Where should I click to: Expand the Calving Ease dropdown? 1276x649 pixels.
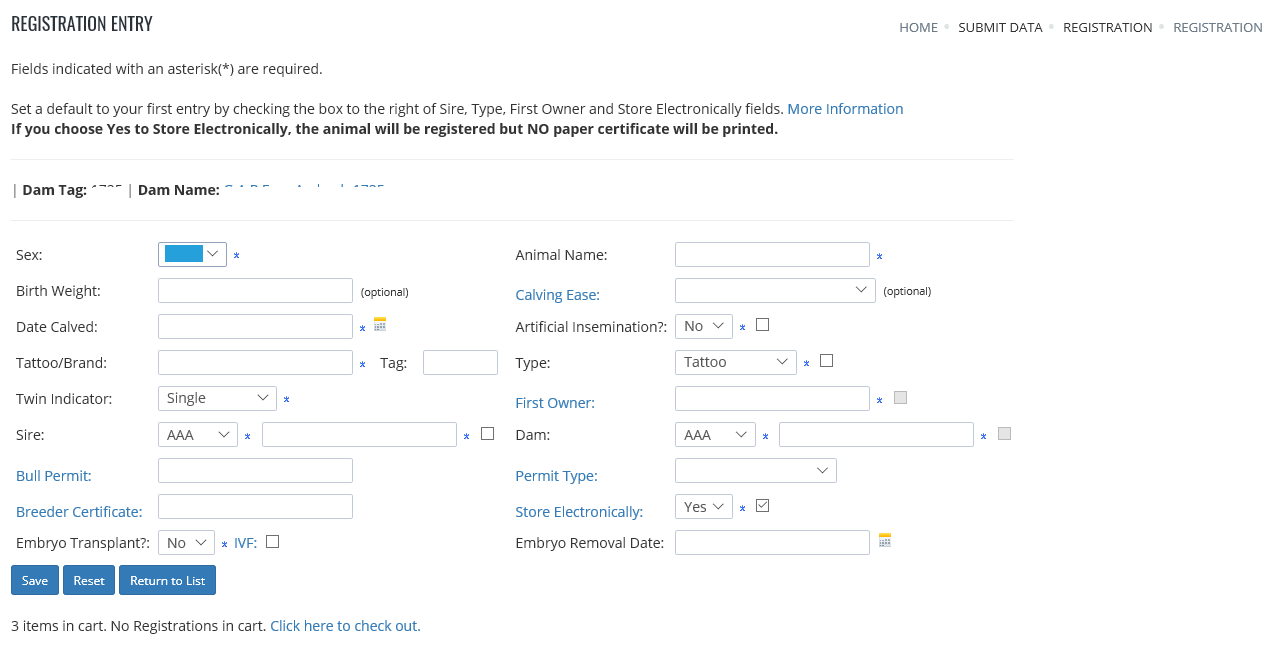(x=775, y=290)
